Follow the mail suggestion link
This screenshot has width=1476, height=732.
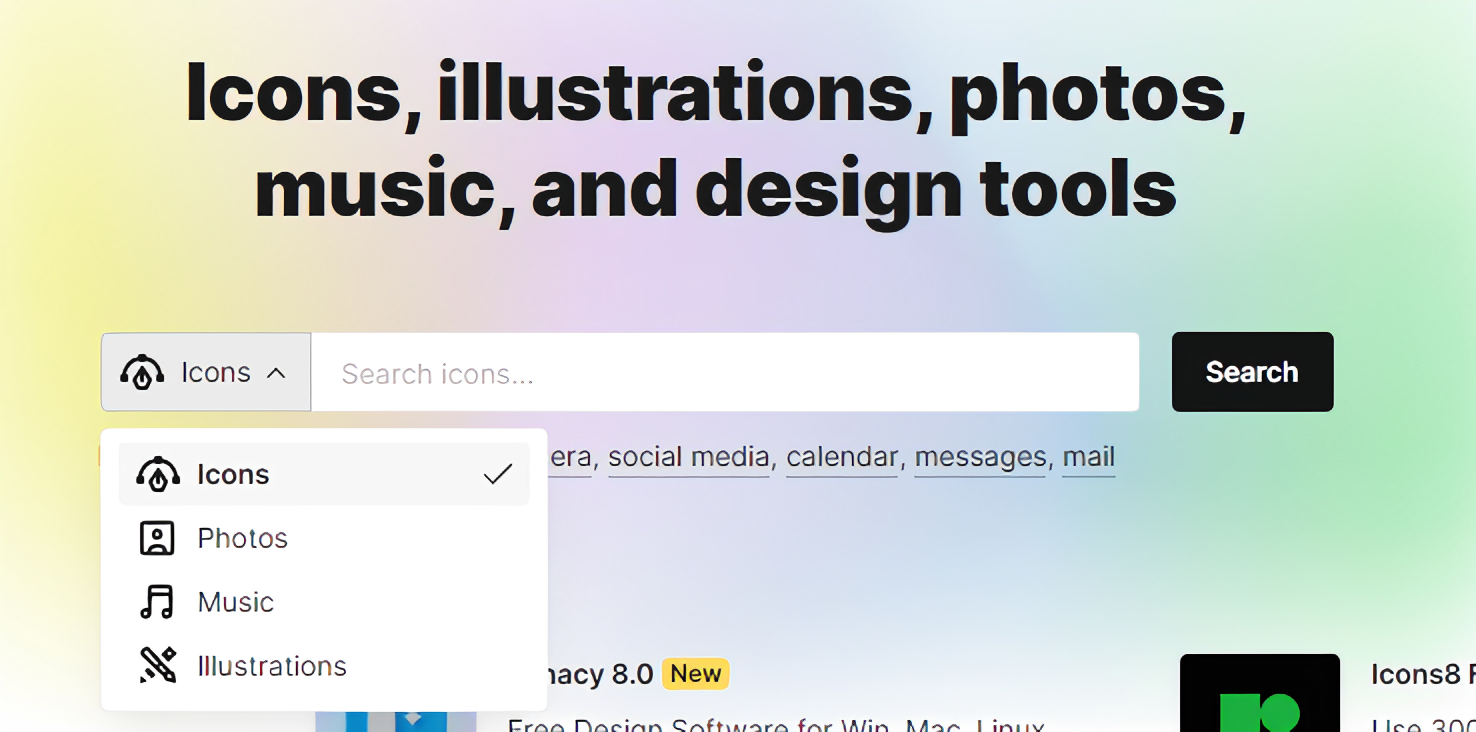tap(1088, 457)
